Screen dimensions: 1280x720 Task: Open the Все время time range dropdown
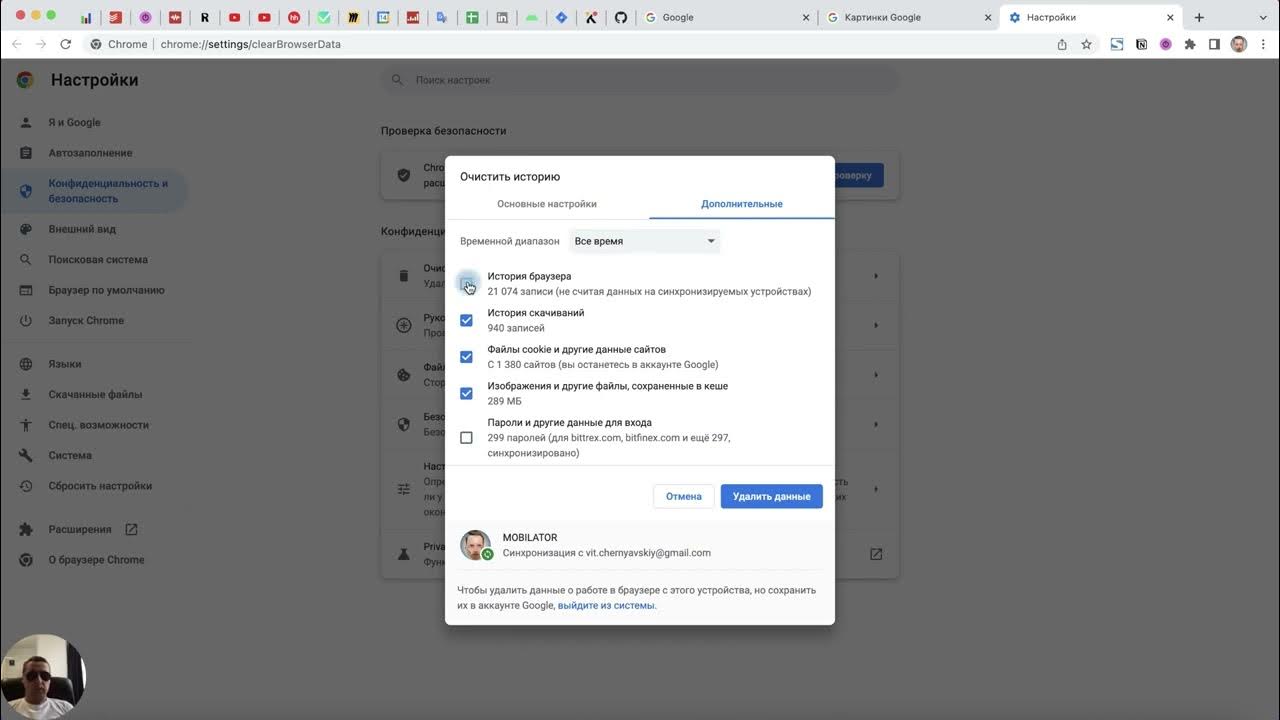(x=644, y=241)
